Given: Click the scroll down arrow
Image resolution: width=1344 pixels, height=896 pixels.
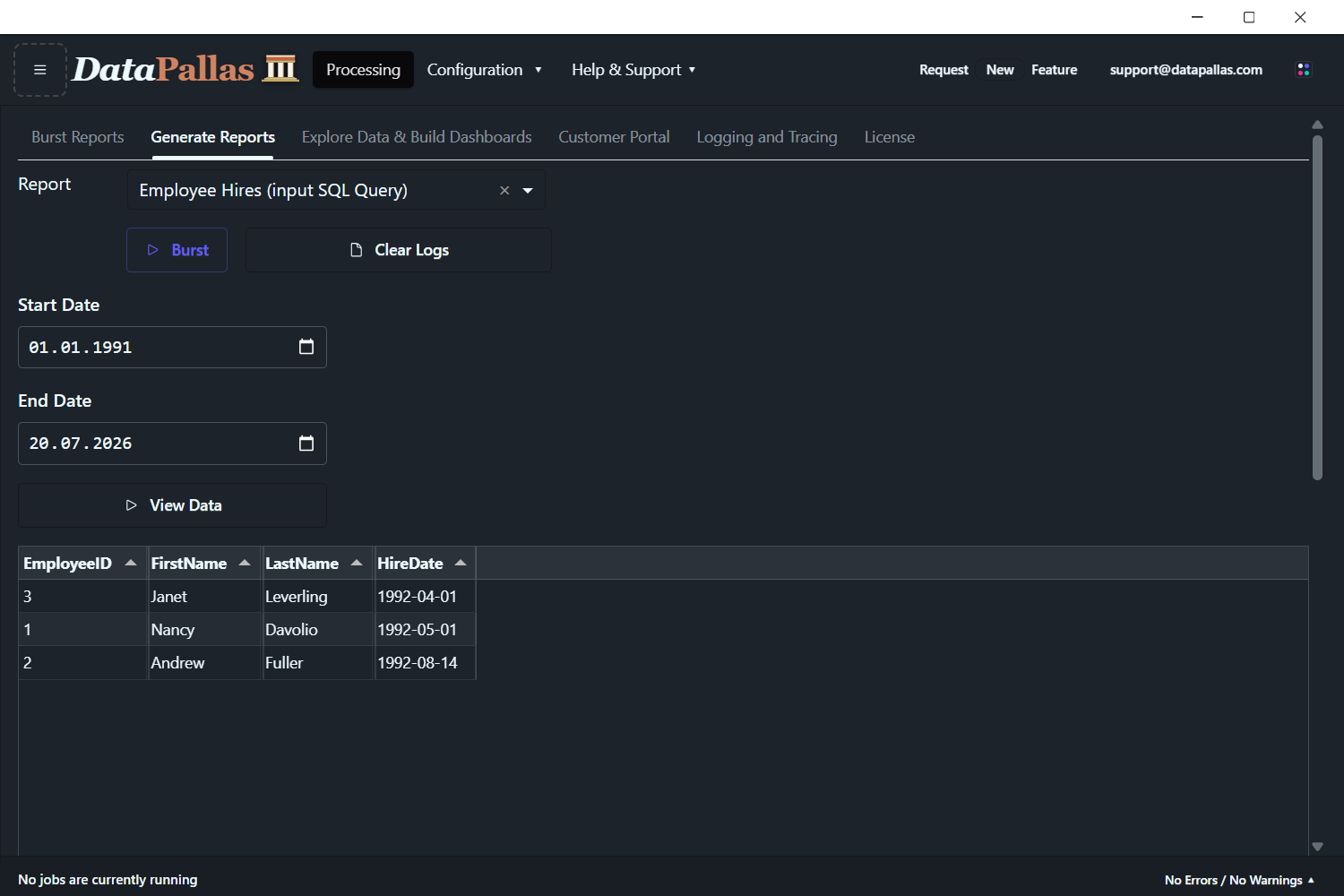Looking at the screenshot, I should pos(1317,847).
